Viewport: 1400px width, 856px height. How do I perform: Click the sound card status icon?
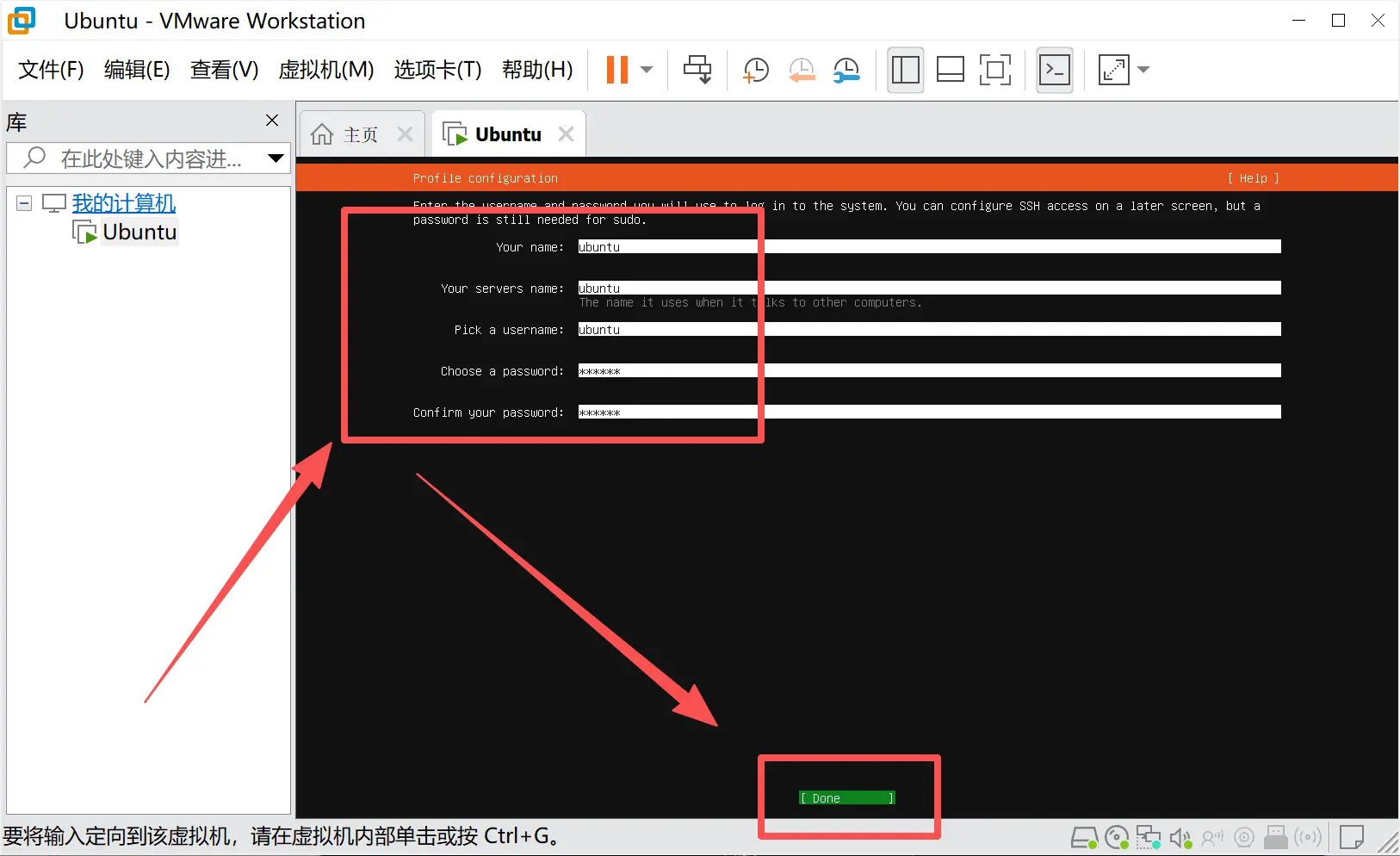click(1180, 837)
